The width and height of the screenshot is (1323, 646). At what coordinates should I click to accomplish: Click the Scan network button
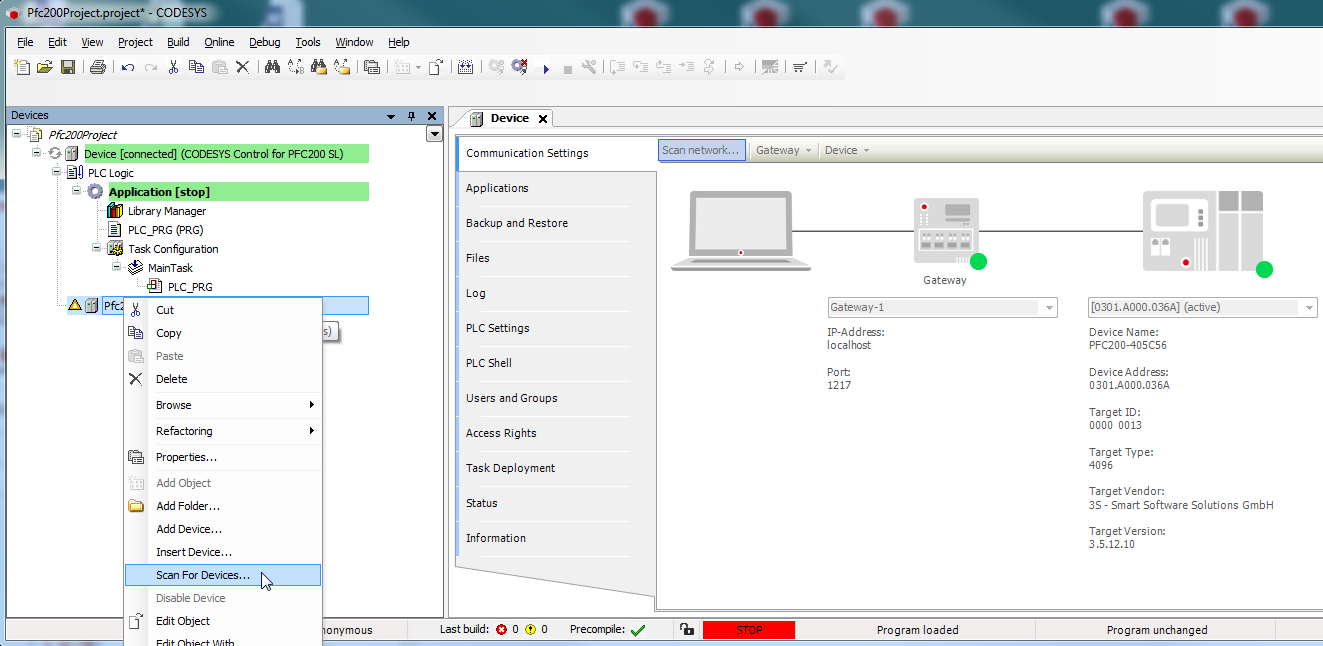701,150
